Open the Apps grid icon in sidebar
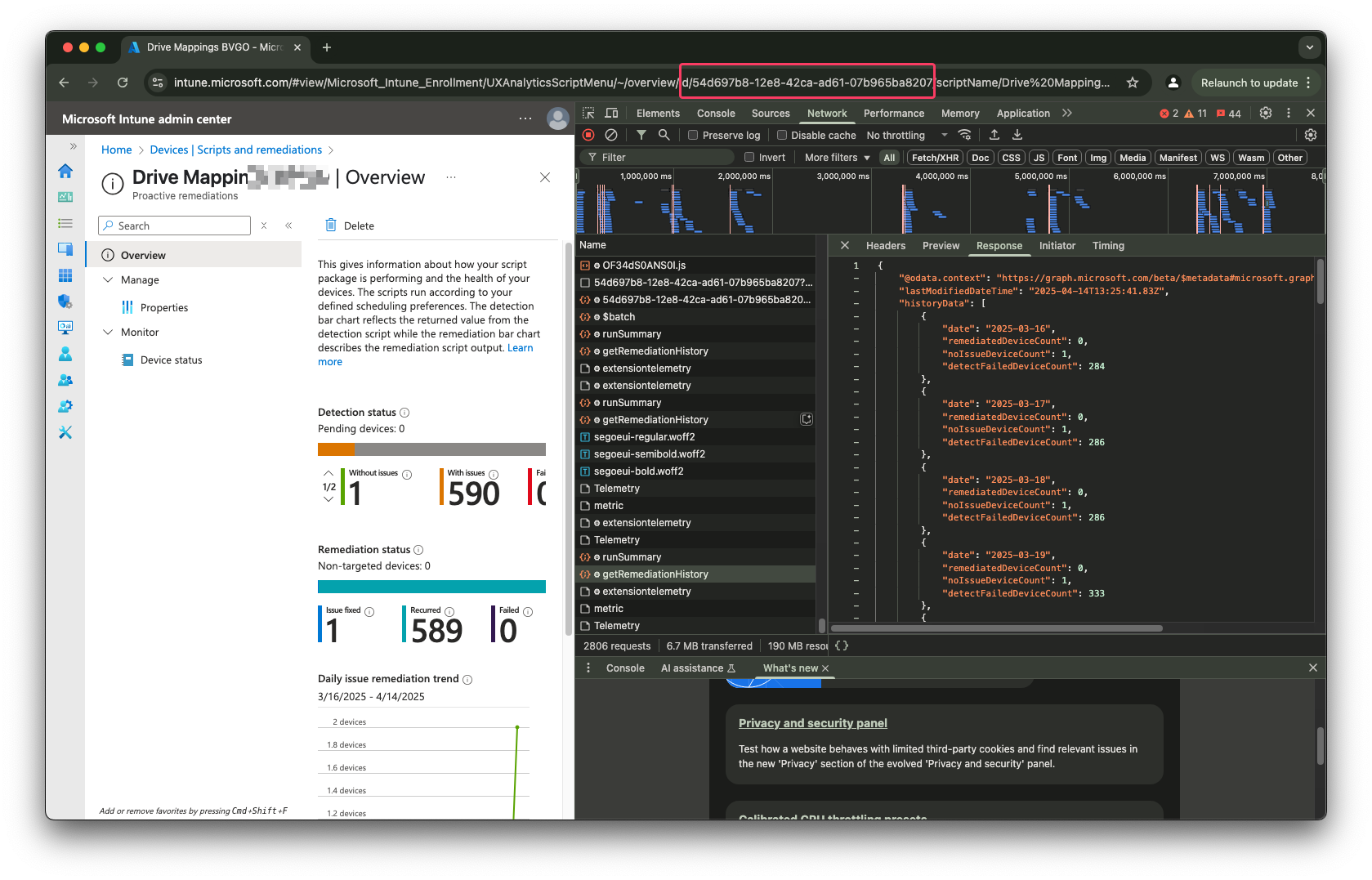This screenshot has height=880, width=1372. click(x=65, y=275)
